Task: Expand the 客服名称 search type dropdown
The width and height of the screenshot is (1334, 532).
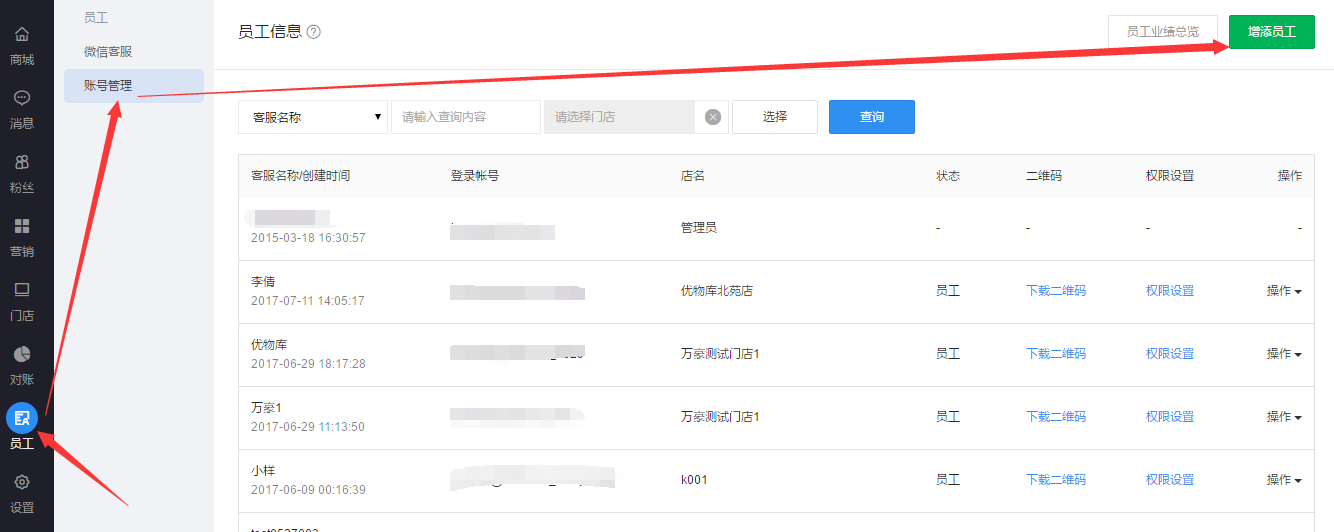Action: [x=313, y=117]
